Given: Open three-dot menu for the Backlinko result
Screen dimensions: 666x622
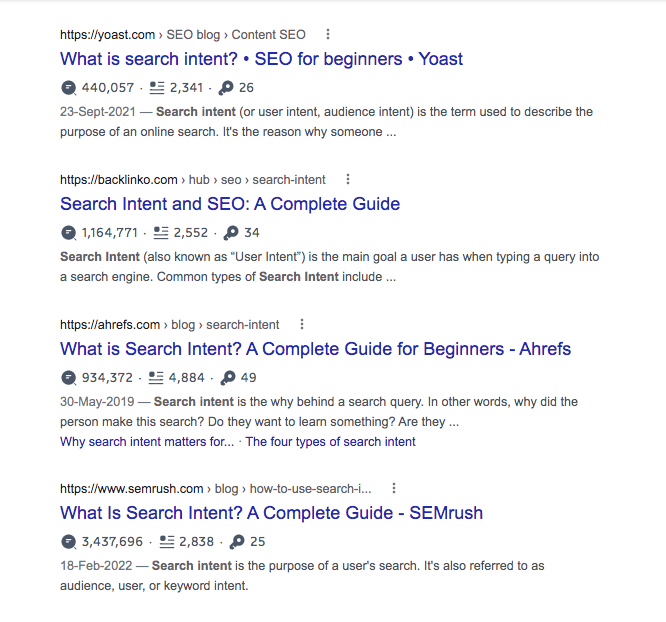Looking at the screenshot, I should (348, 180).
